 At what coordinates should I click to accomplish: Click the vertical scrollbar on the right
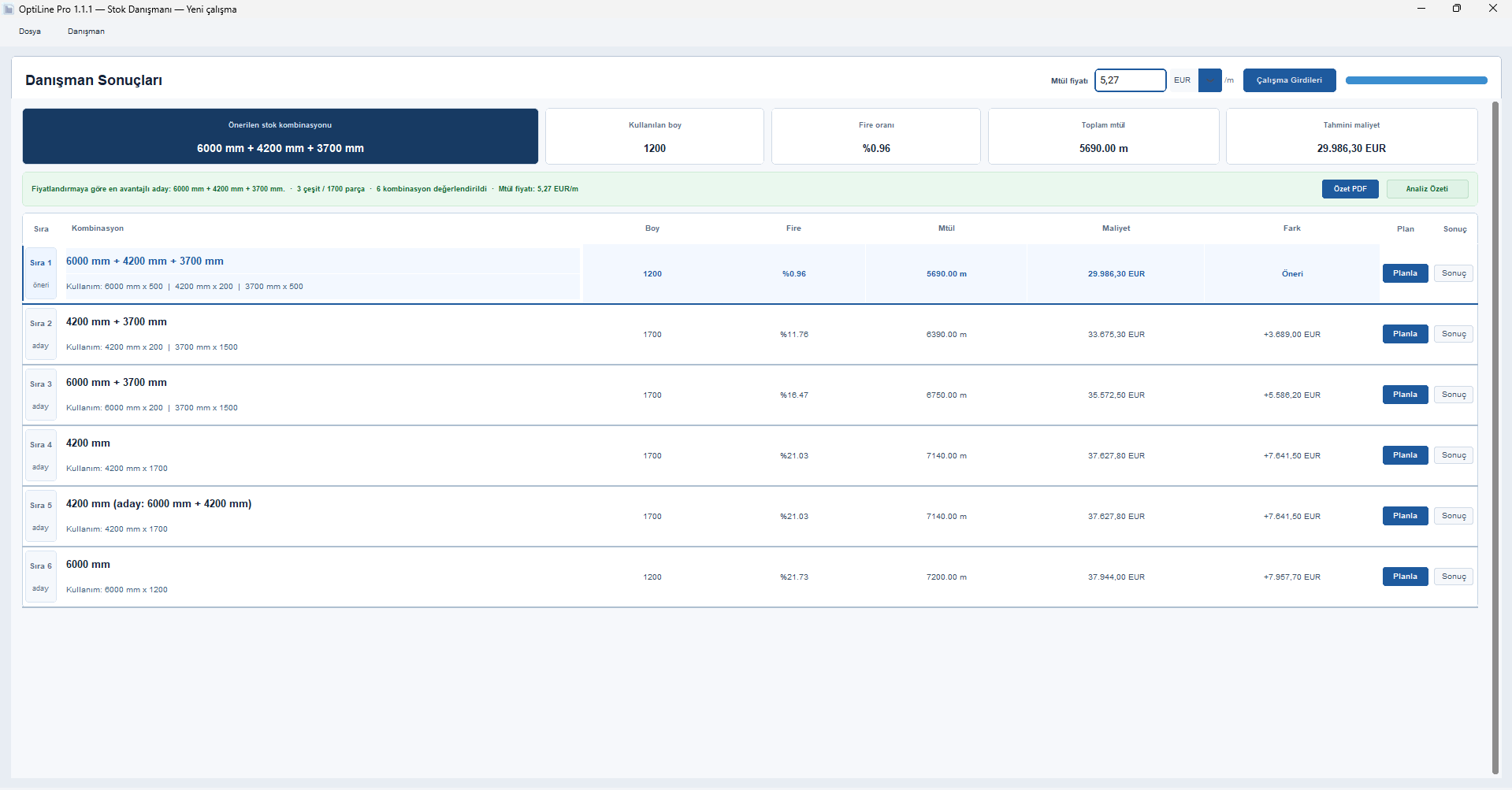1495,437
